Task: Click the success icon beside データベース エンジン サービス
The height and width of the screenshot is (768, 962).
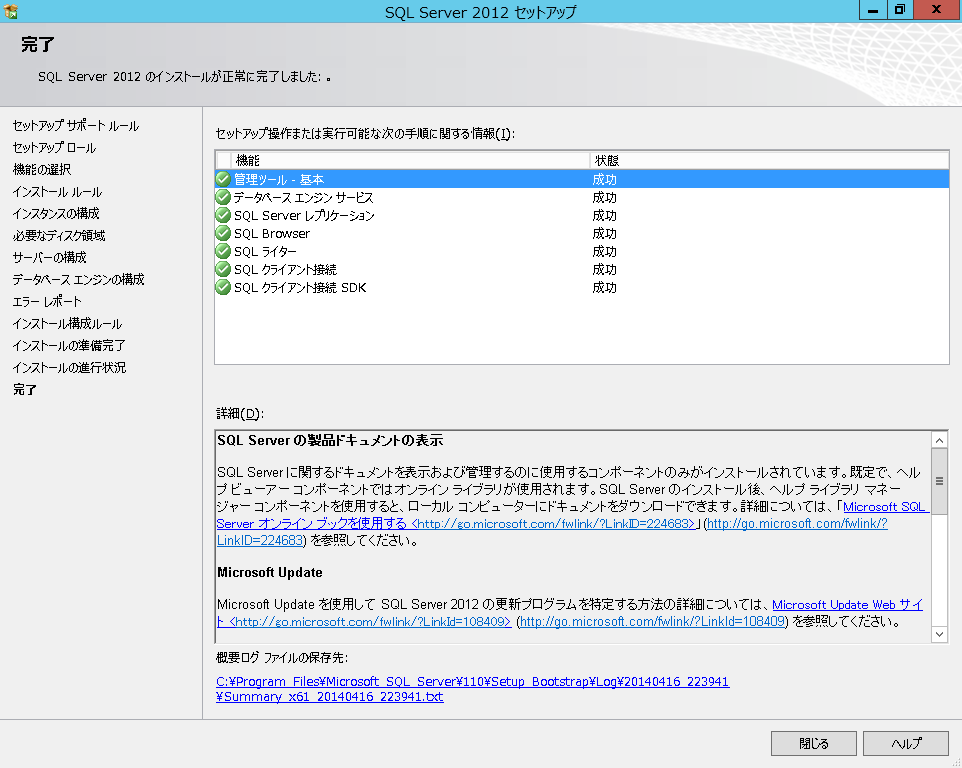Action: point(223,198)
